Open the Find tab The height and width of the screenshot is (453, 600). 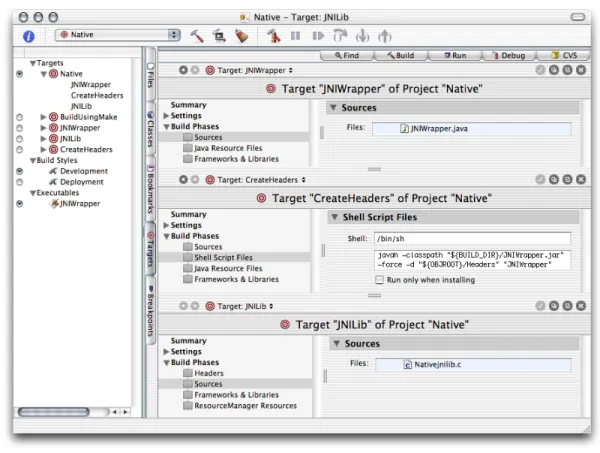[347, 55]
